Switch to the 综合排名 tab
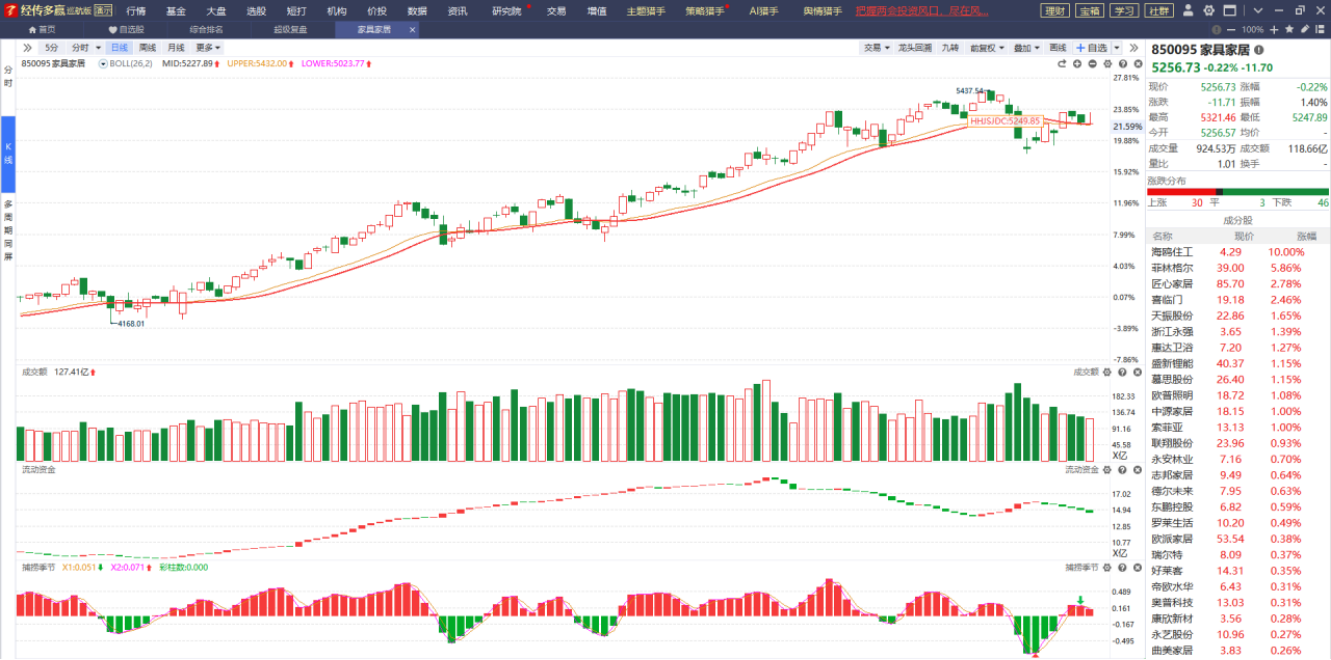The height and width of the screenshot is (660, 1331). (x=206, y=30)
